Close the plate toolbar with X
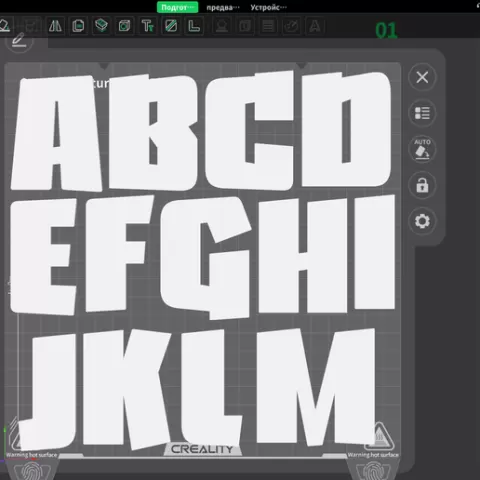 [x=422, y=77]
